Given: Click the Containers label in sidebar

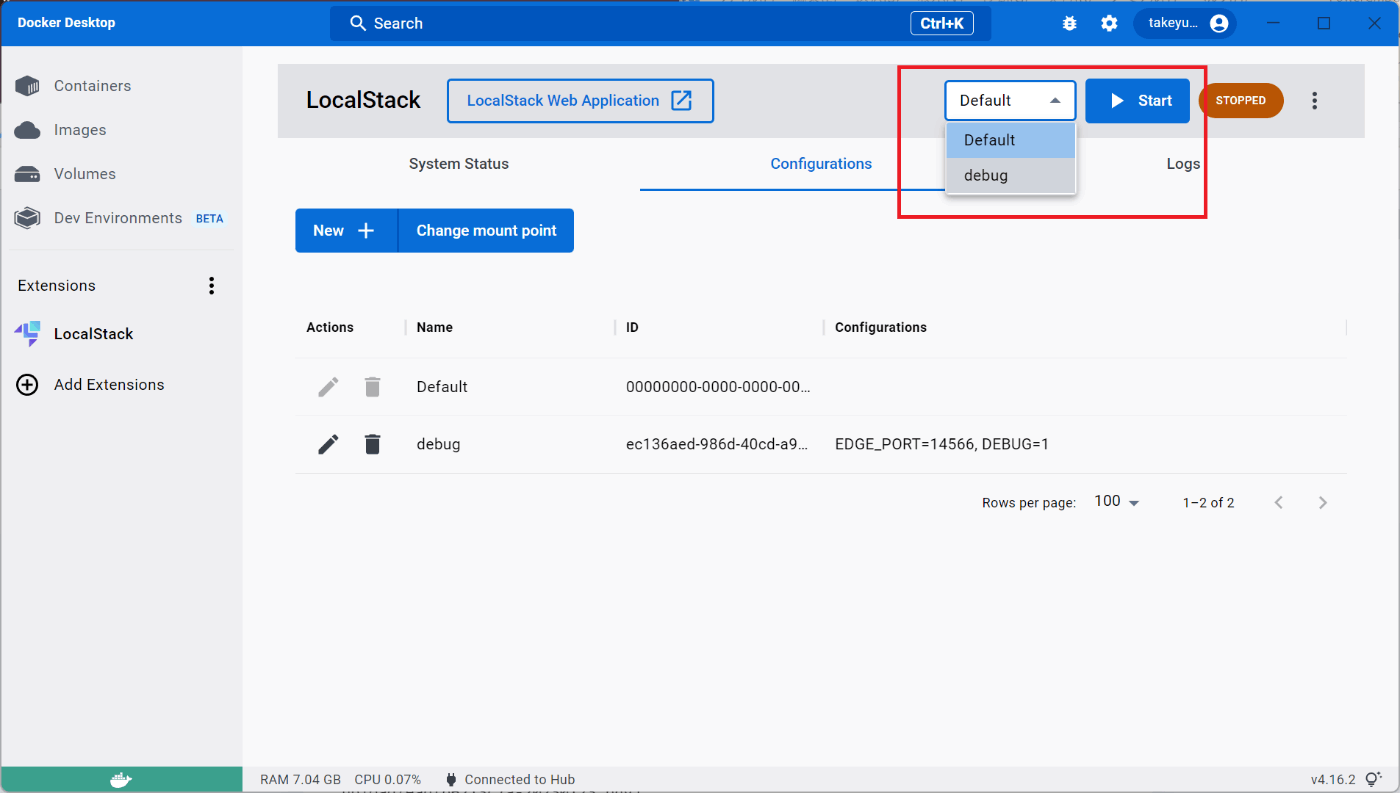Looking at the screenshot, I should tap(92, 86).
